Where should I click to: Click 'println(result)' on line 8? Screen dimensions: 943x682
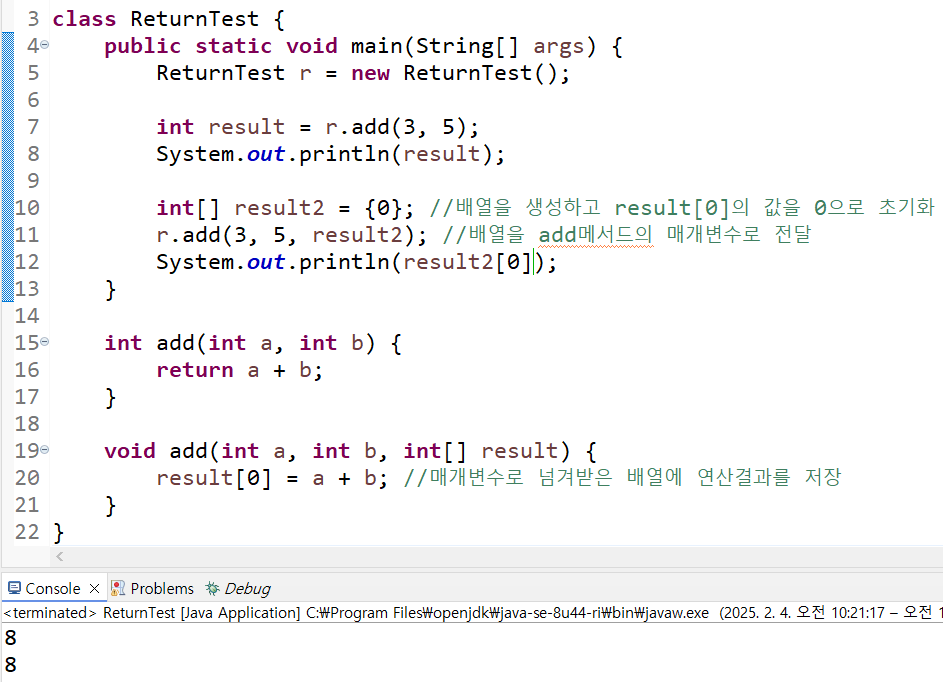[x=396, y=154]
